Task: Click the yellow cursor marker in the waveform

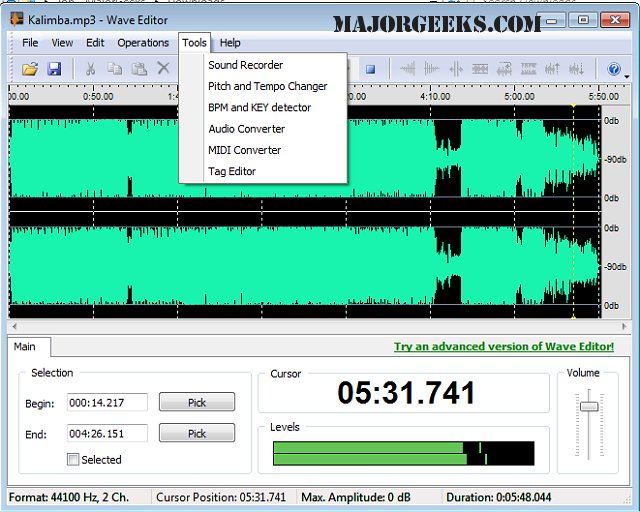Action: click(x=573, y=211)
